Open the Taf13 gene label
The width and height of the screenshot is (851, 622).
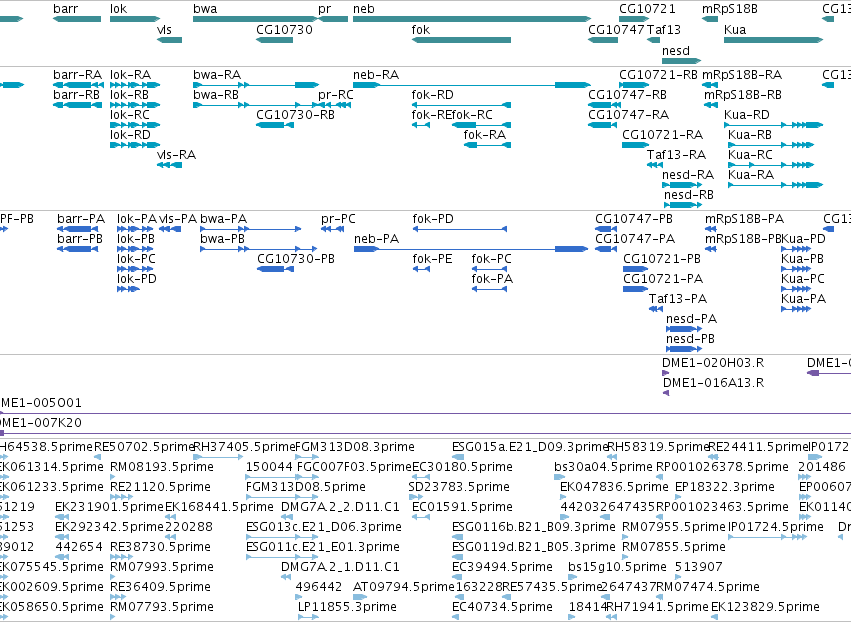(664, 29)
